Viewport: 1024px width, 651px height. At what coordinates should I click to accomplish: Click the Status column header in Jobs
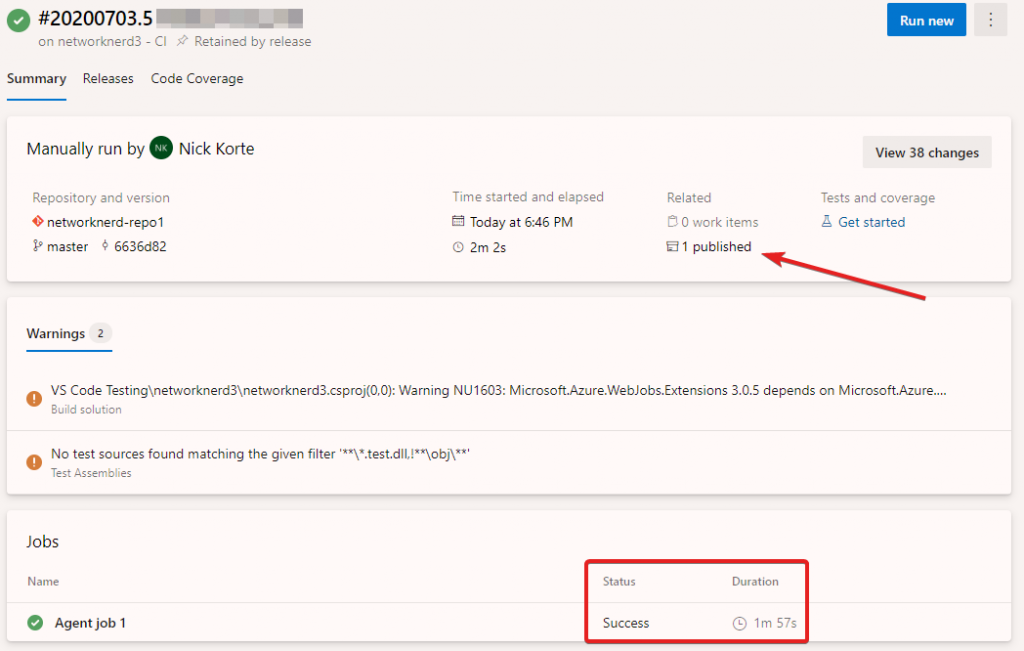pyautogui.click(x=619, y=581)
